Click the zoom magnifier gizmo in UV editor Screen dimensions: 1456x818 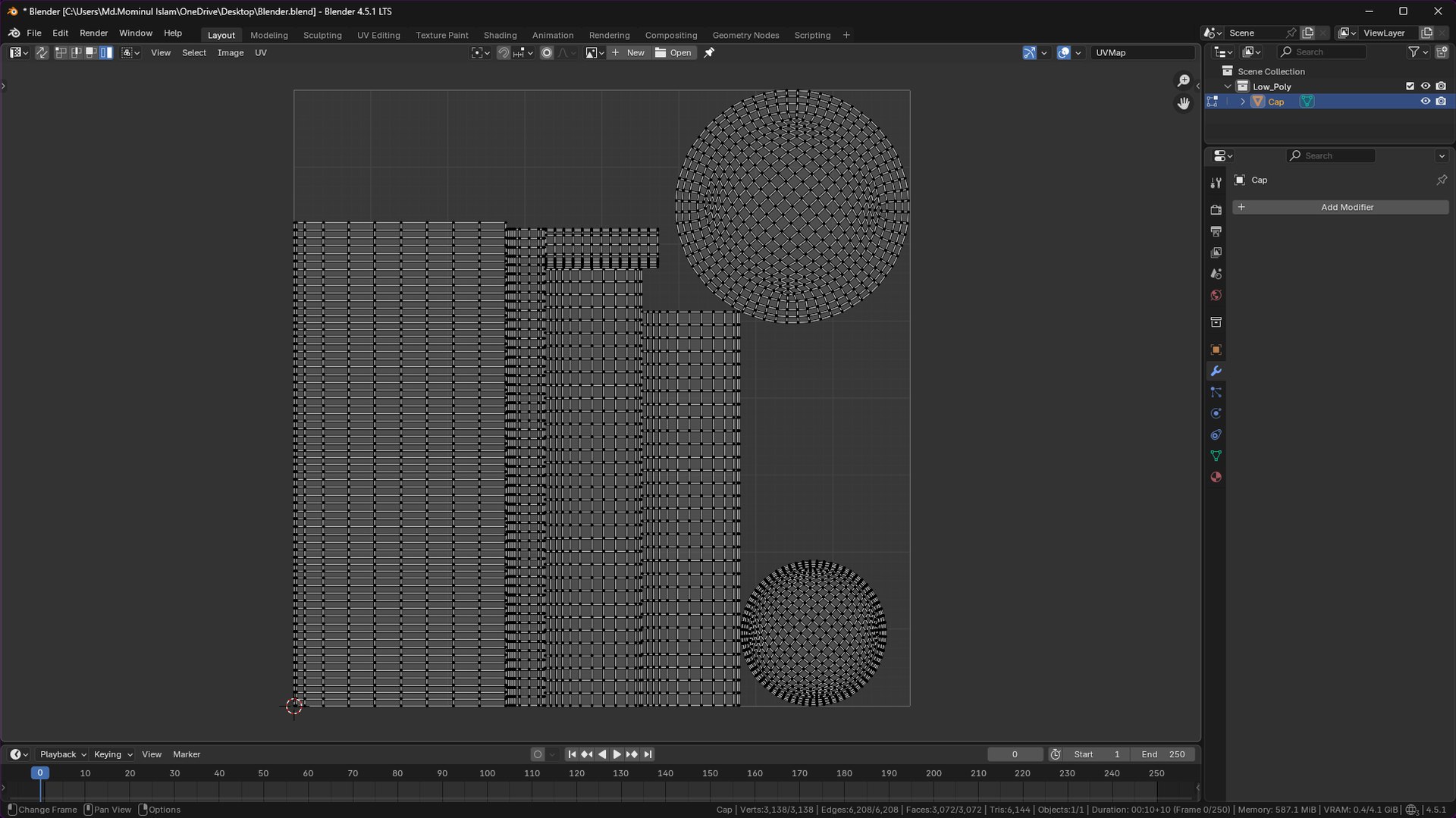(1183, 80)
